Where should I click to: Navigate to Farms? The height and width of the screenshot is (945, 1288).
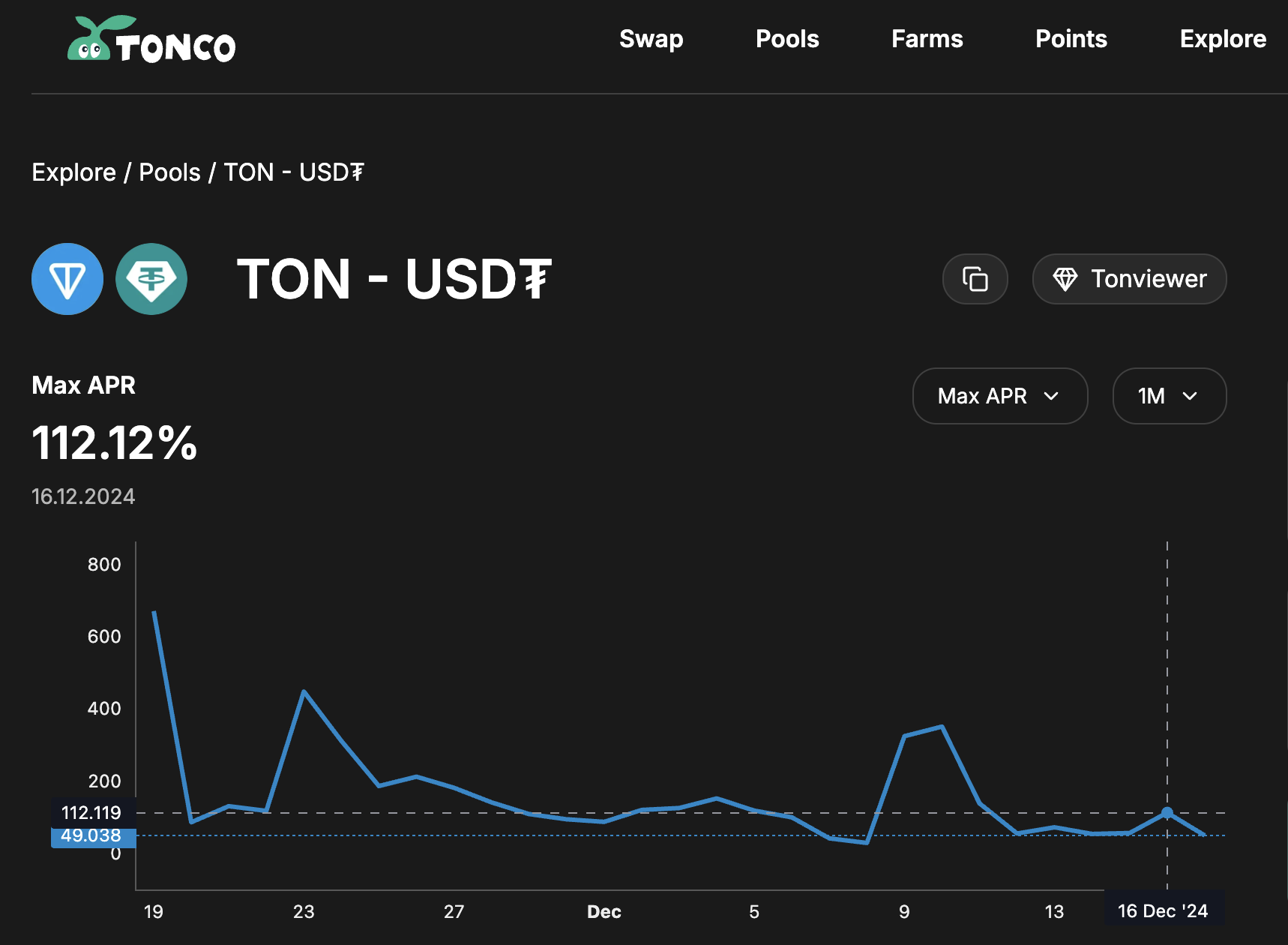[x=927, y=39]
